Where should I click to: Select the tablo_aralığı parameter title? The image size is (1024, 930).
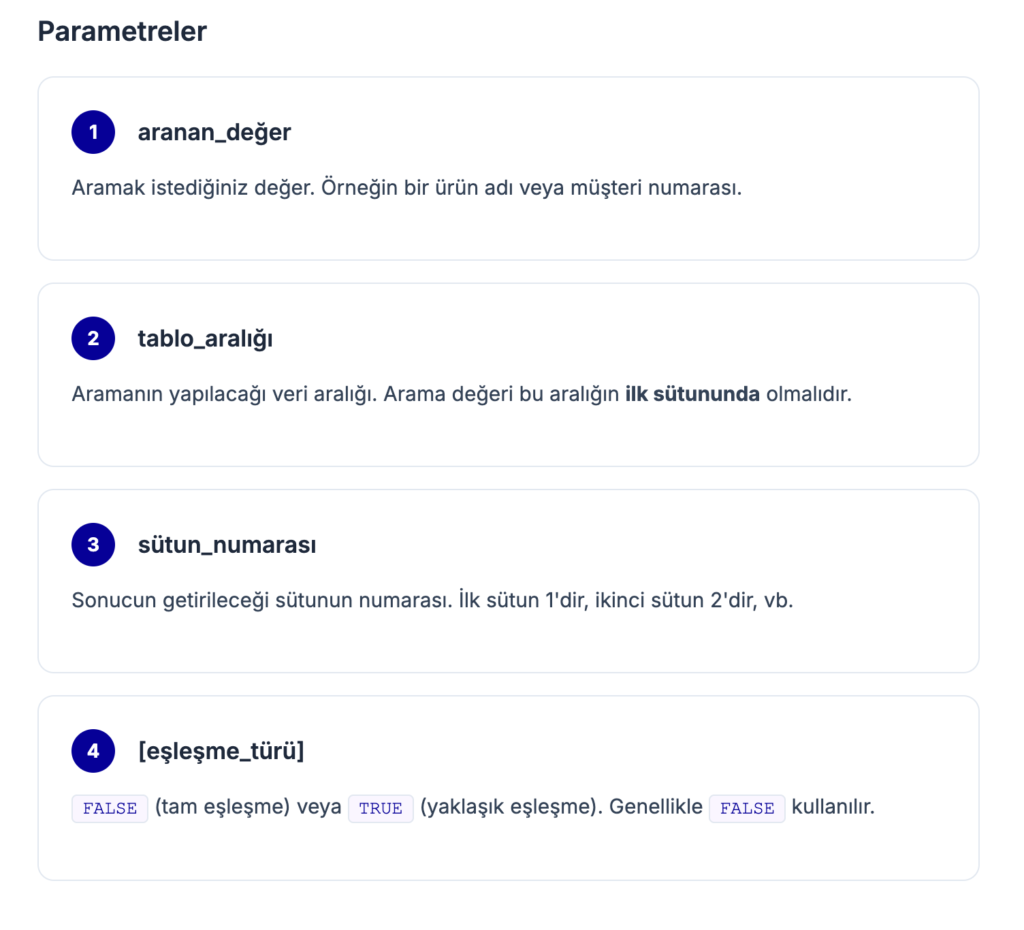click(x=205, y=338)
